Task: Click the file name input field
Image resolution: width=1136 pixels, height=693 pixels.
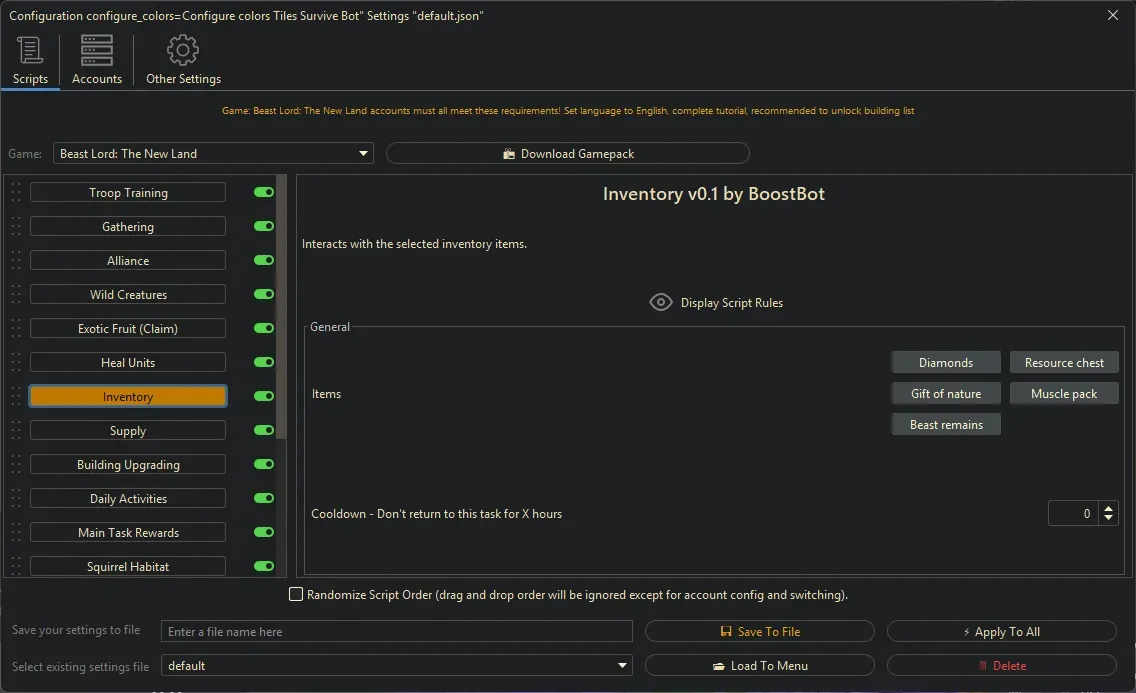Action: click(397, 632)
